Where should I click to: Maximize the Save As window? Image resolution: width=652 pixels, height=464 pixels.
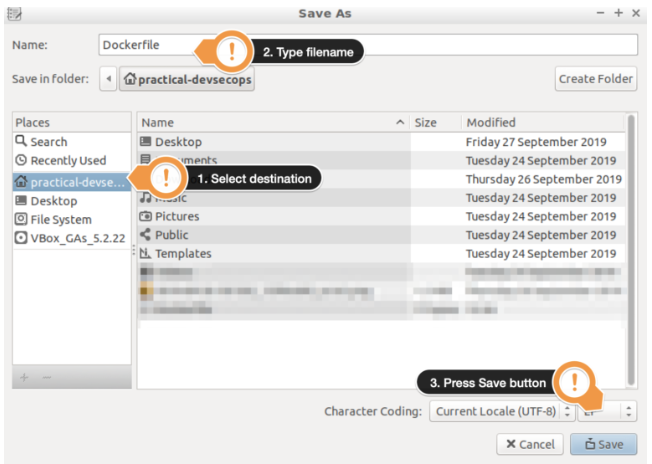click(x=618, y=13)
